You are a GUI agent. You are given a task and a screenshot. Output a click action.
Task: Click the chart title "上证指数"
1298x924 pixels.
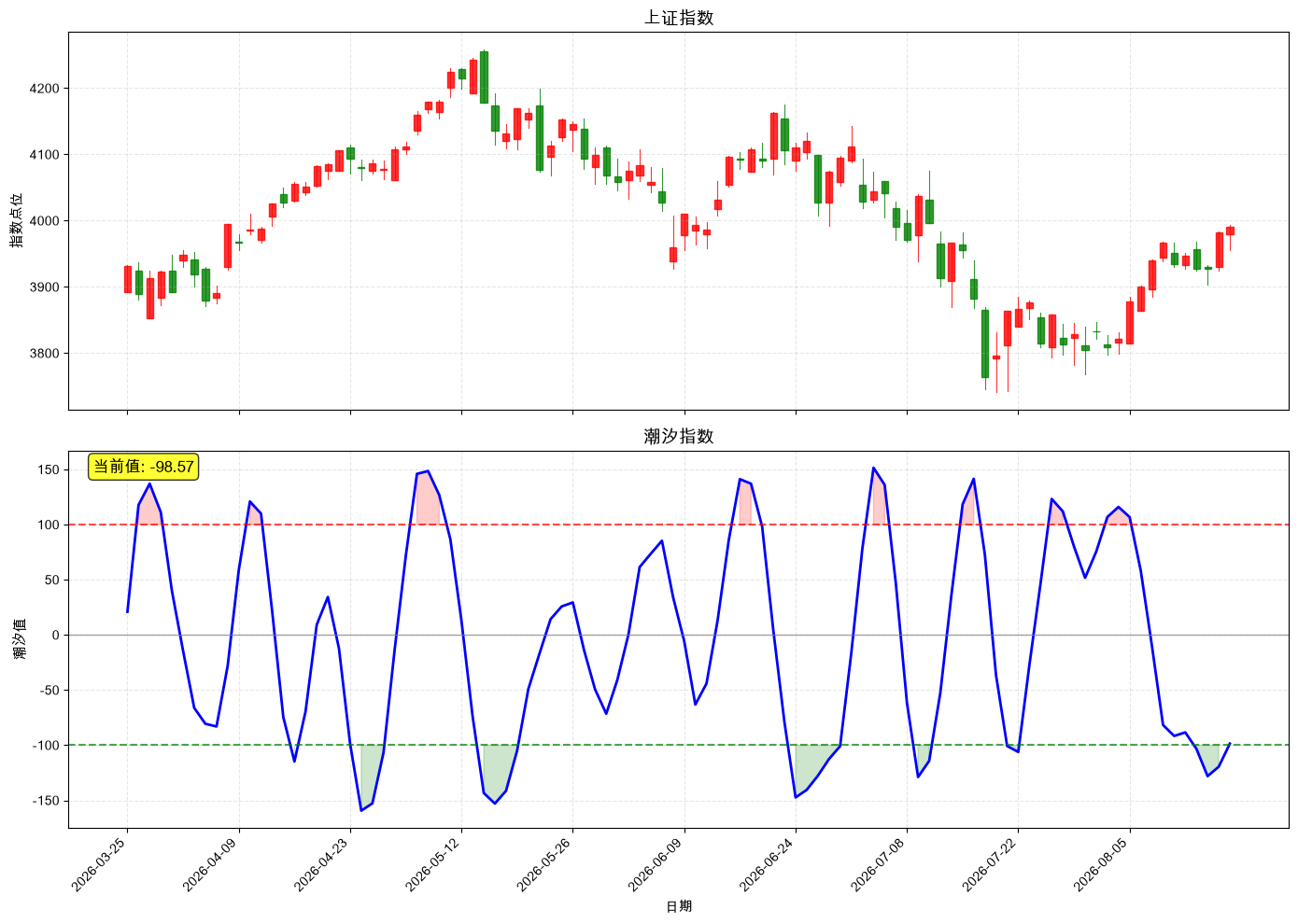(x=679, y=18)
